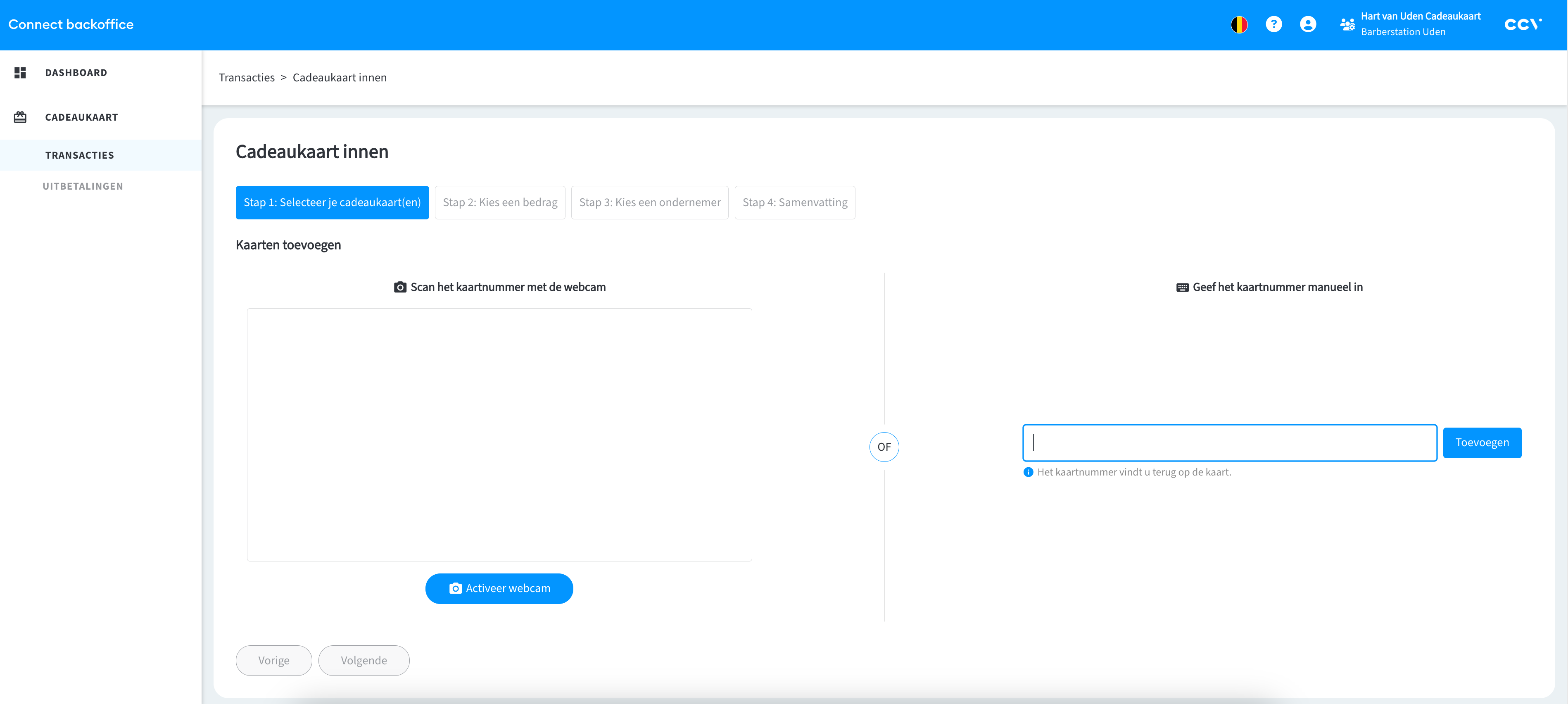Image resolution: width=1568 pixels, height=704 pixels.
Task: Open Uitbetalingen in sidebar
Action: [x=83, y=186]
